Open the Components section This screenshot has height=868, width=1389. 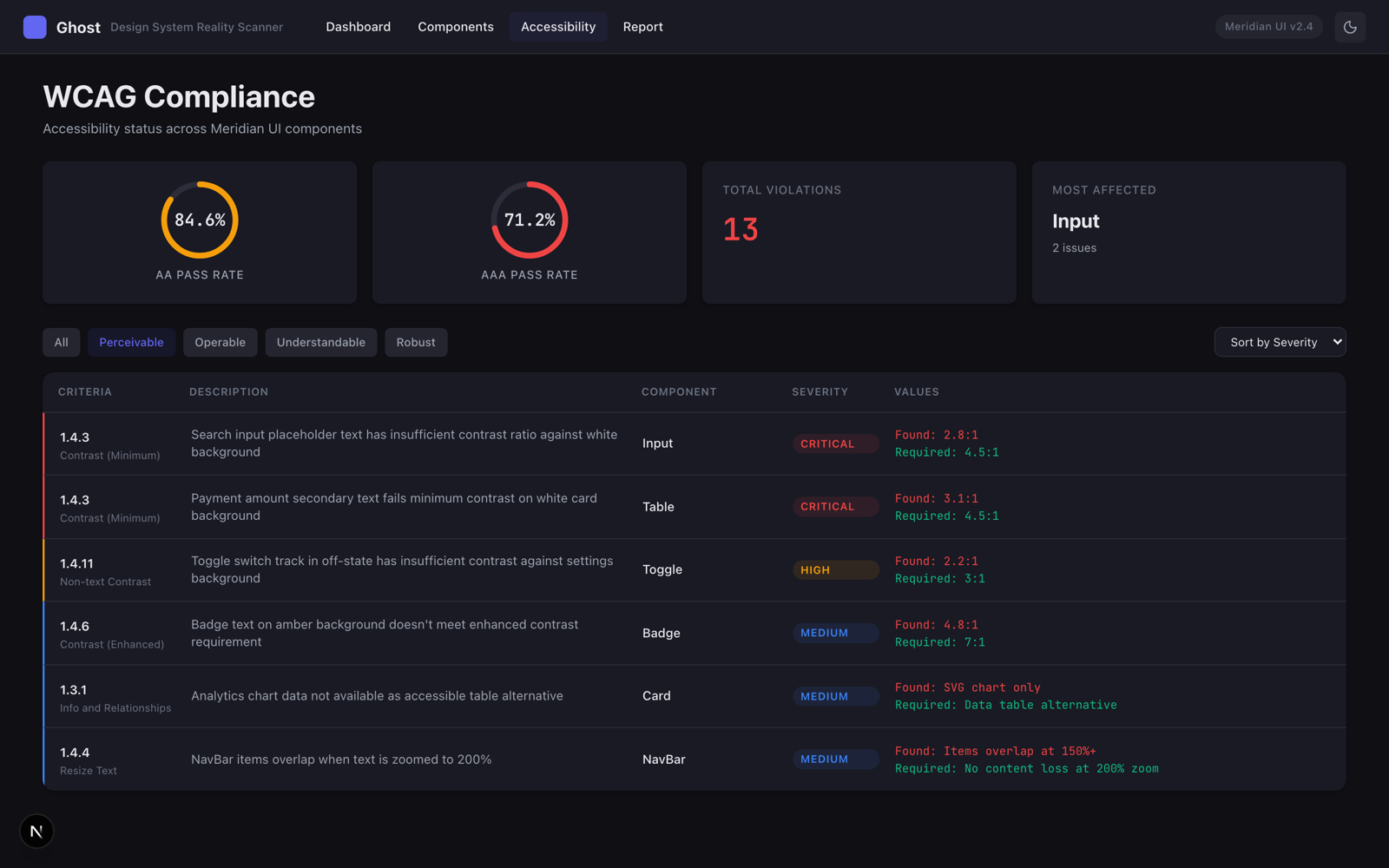click(456, 27)
